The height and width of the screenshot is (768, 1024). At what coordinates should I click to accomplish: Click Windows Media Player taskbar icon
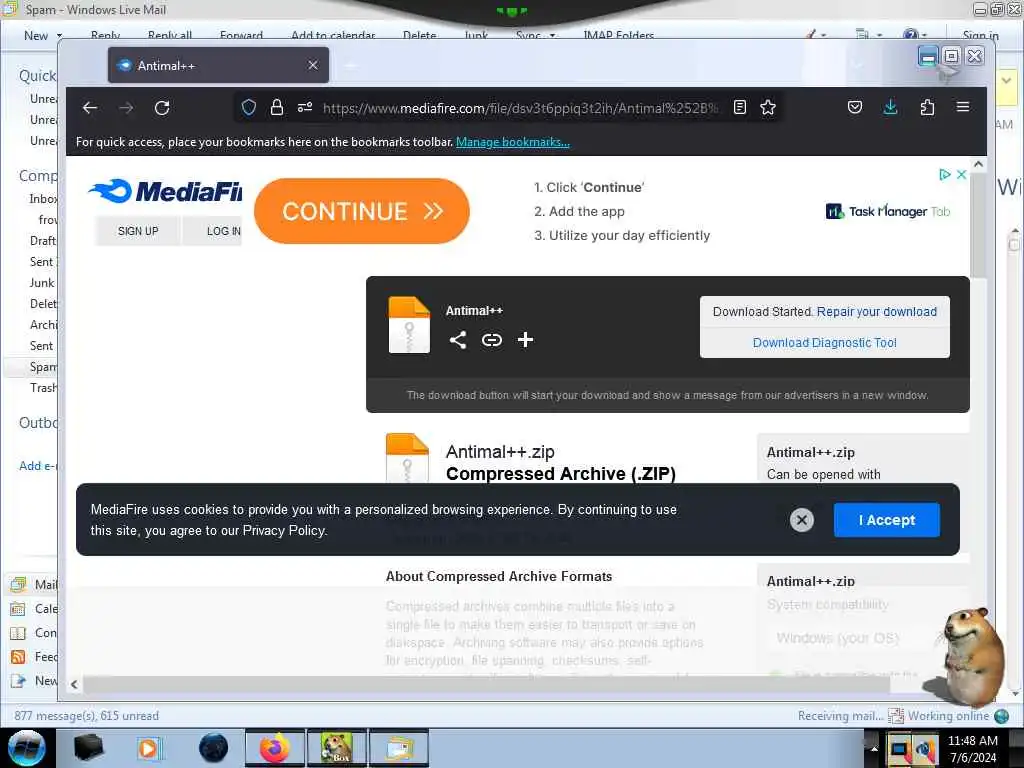pyautogui.click(x=148, y=748)
